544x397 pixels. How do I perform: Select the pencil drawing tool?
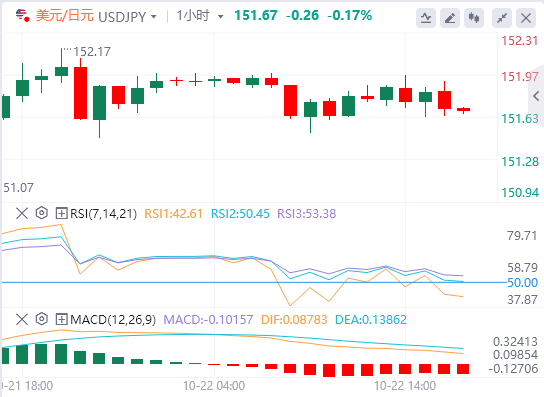(450, 18)
